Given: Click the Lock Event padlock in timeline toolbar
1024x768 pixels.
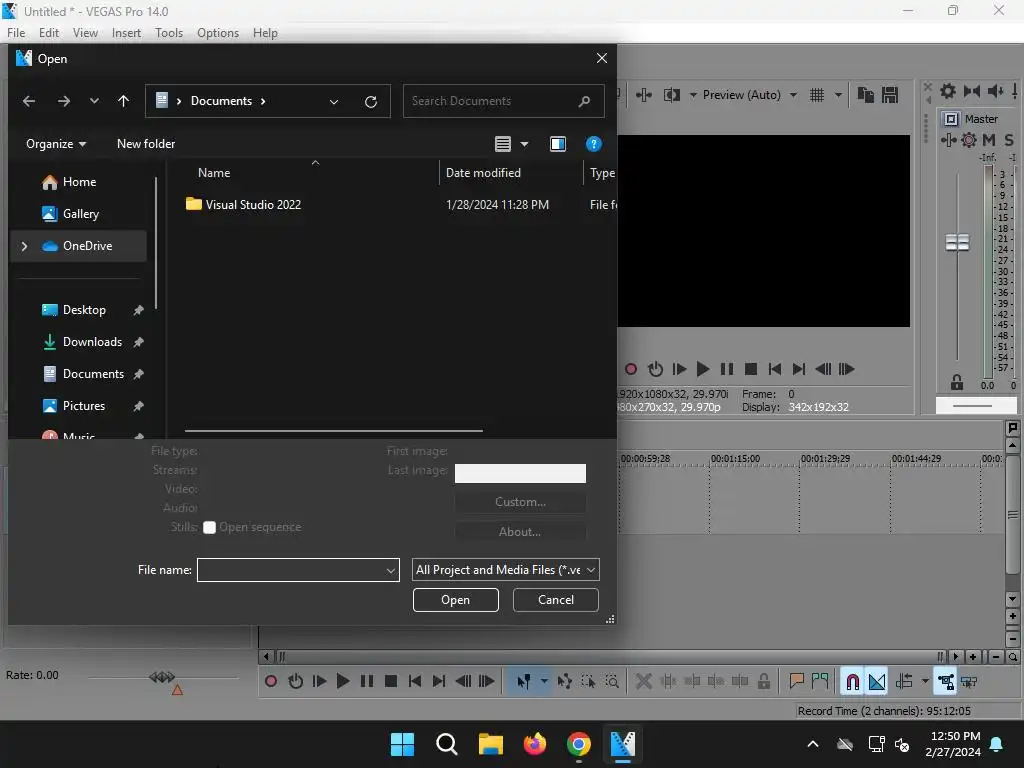Looking at the screenshot, I should tap(763, 681).
